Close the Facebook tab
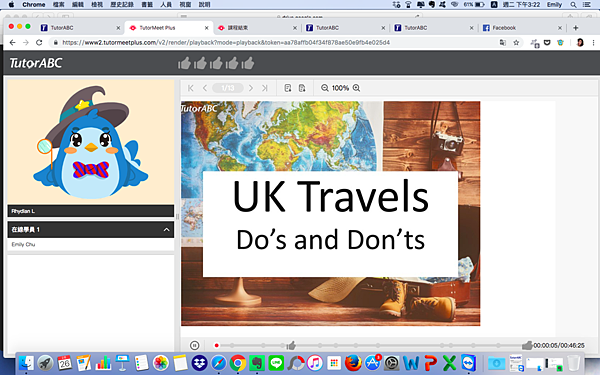 tap(560, 28)
